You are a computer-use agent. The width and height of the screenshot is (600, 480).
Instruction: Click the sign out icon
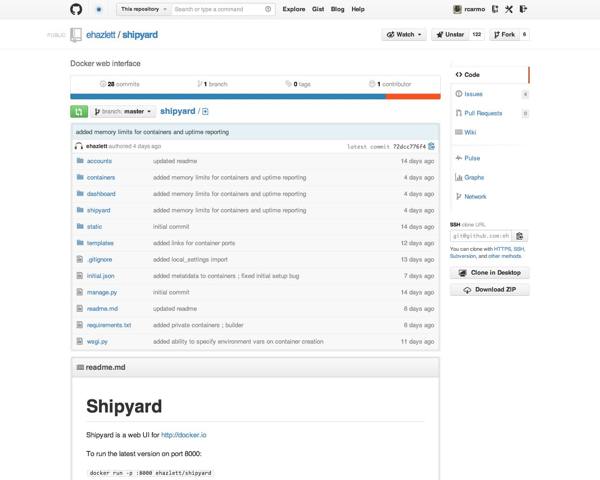click(523, 9)
